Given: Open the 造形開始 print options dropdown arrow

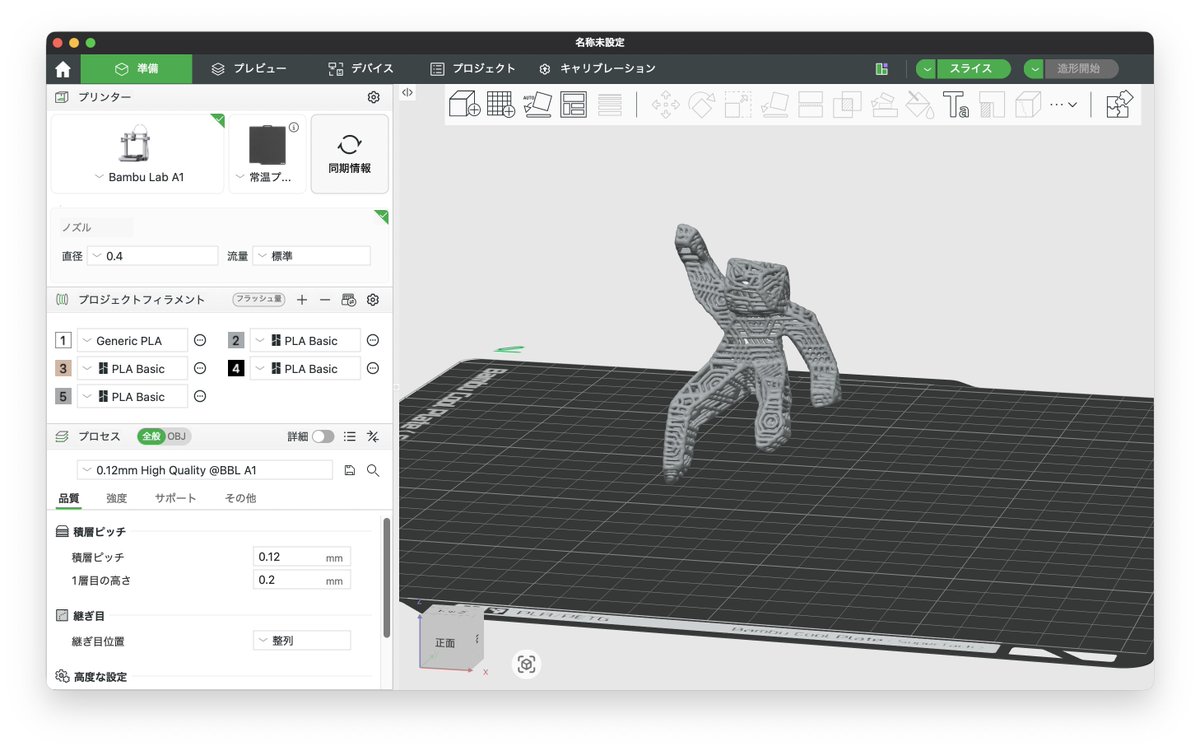Looking at the screenshot, I should click(1034, 69).
